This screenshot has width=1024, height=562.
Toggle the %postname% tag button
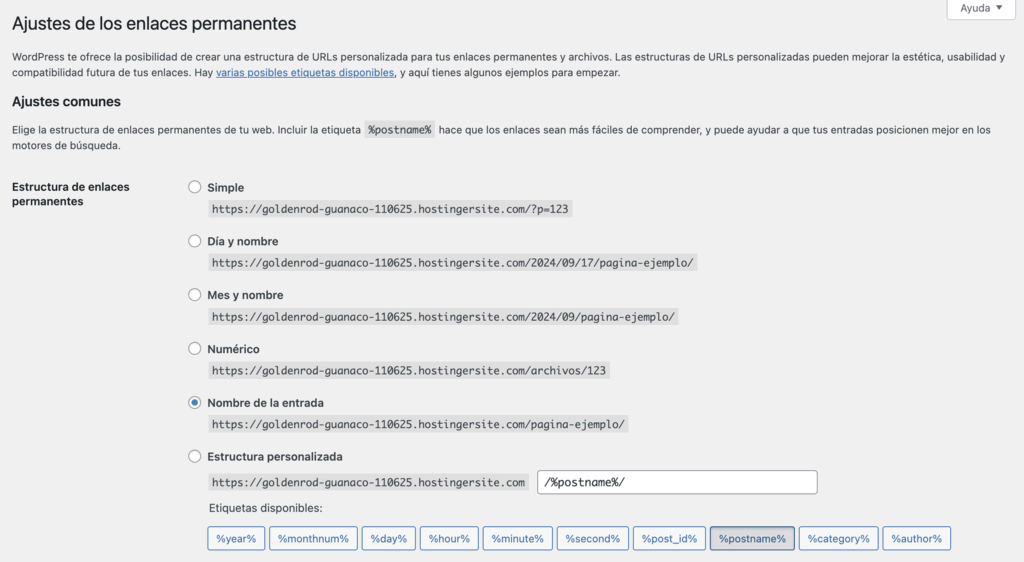pos(752,539)
